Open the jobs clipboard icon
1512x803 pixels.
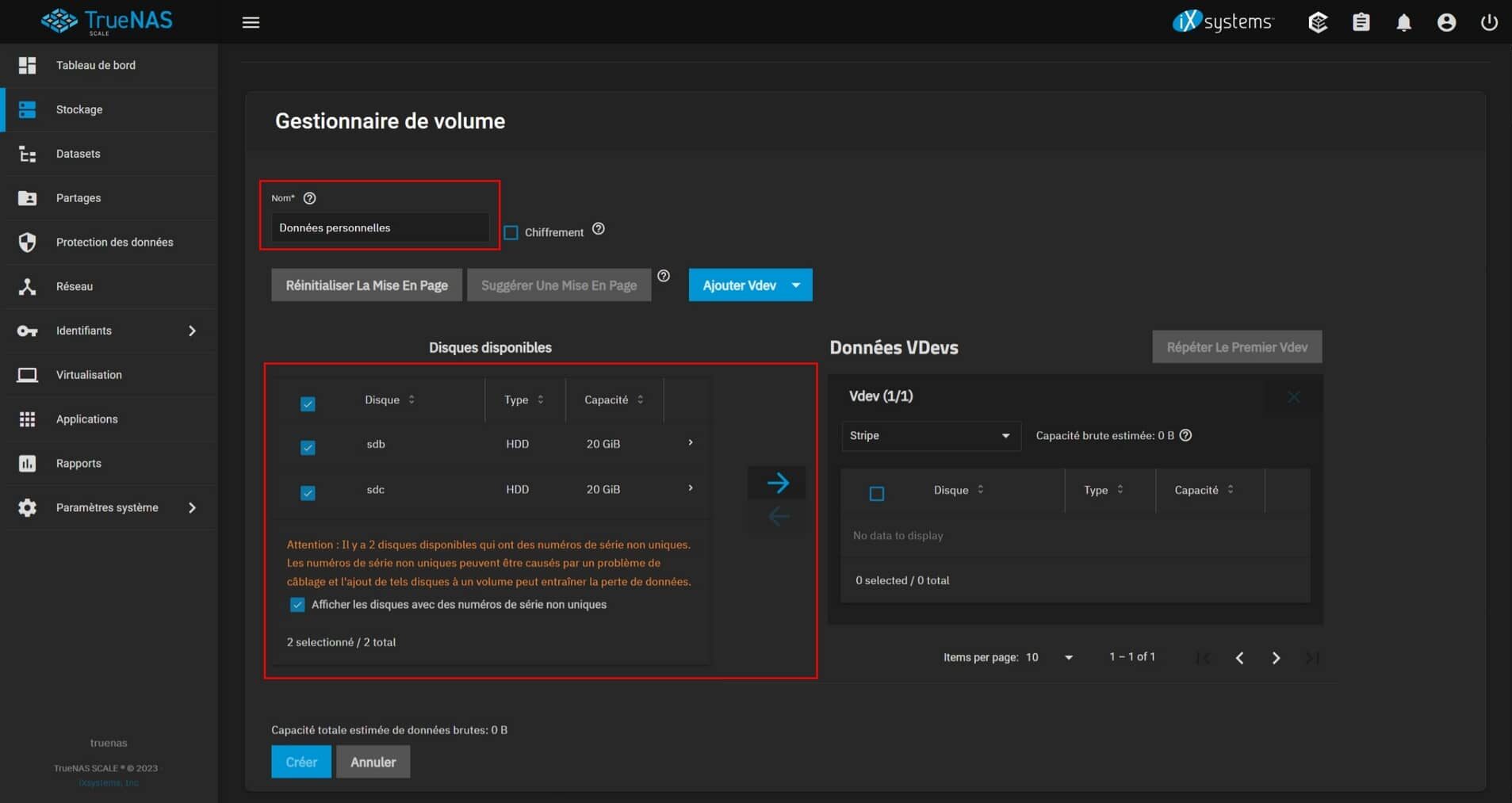[1361, 22]
